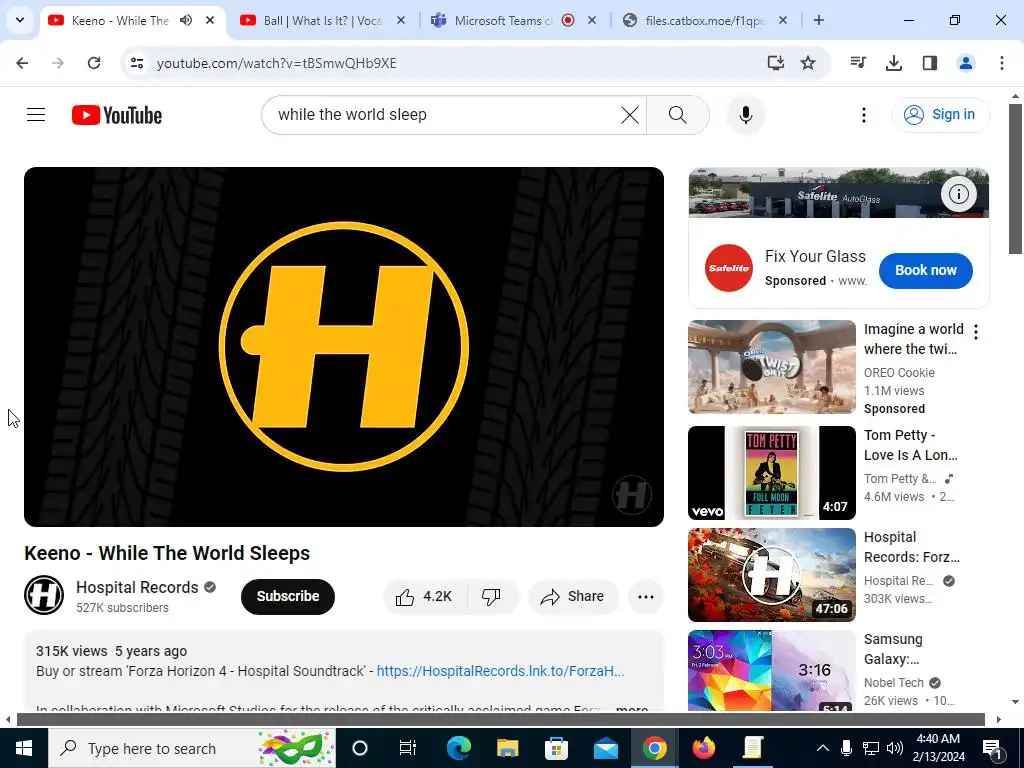1024x768 pixels.
Task: Click the Windows taskbar search box
Action: (x=192, y=748)
